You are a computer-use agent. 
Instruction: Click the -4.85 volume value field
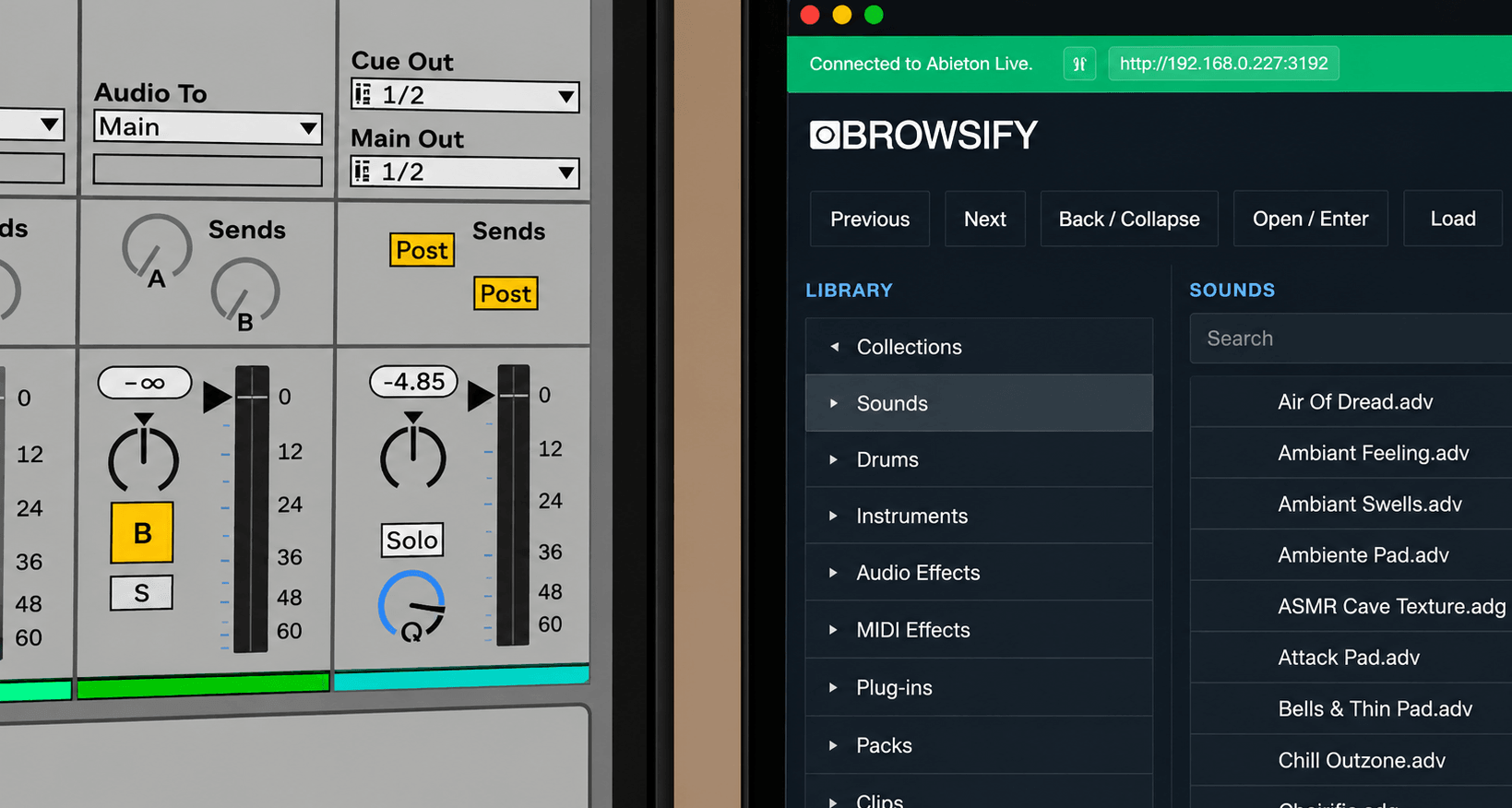click(x=413, y=382)
